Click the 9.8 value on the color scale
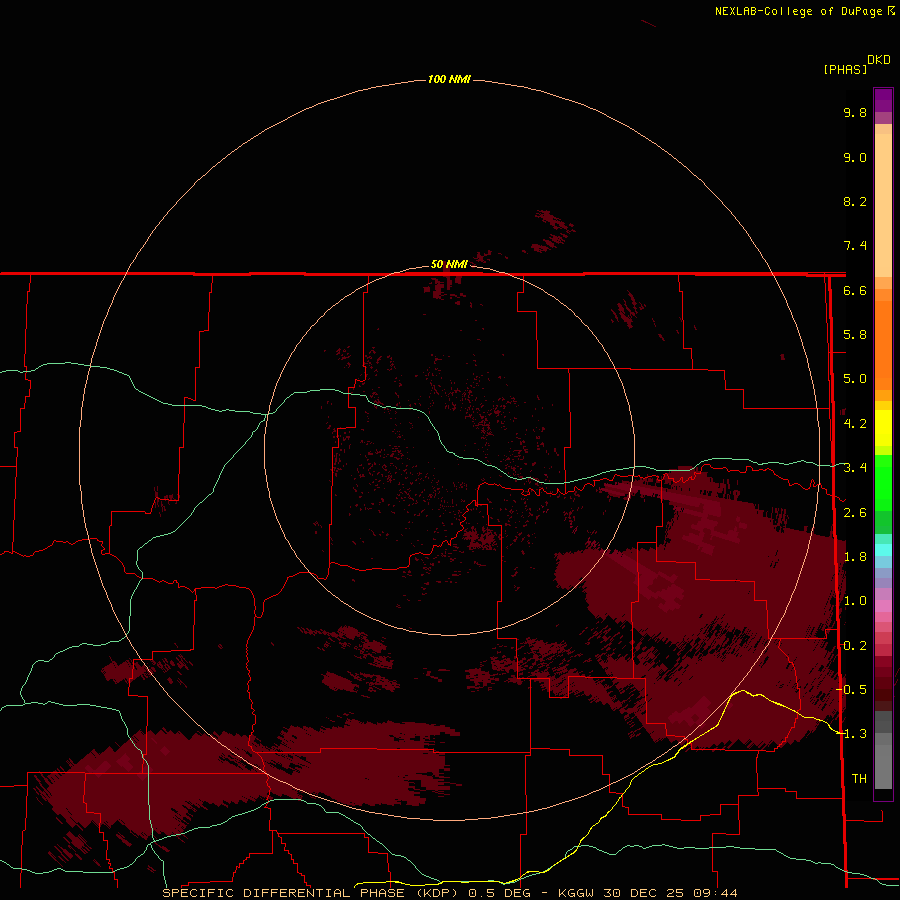This screenshot has height=900, width=900. coord(855,112)
